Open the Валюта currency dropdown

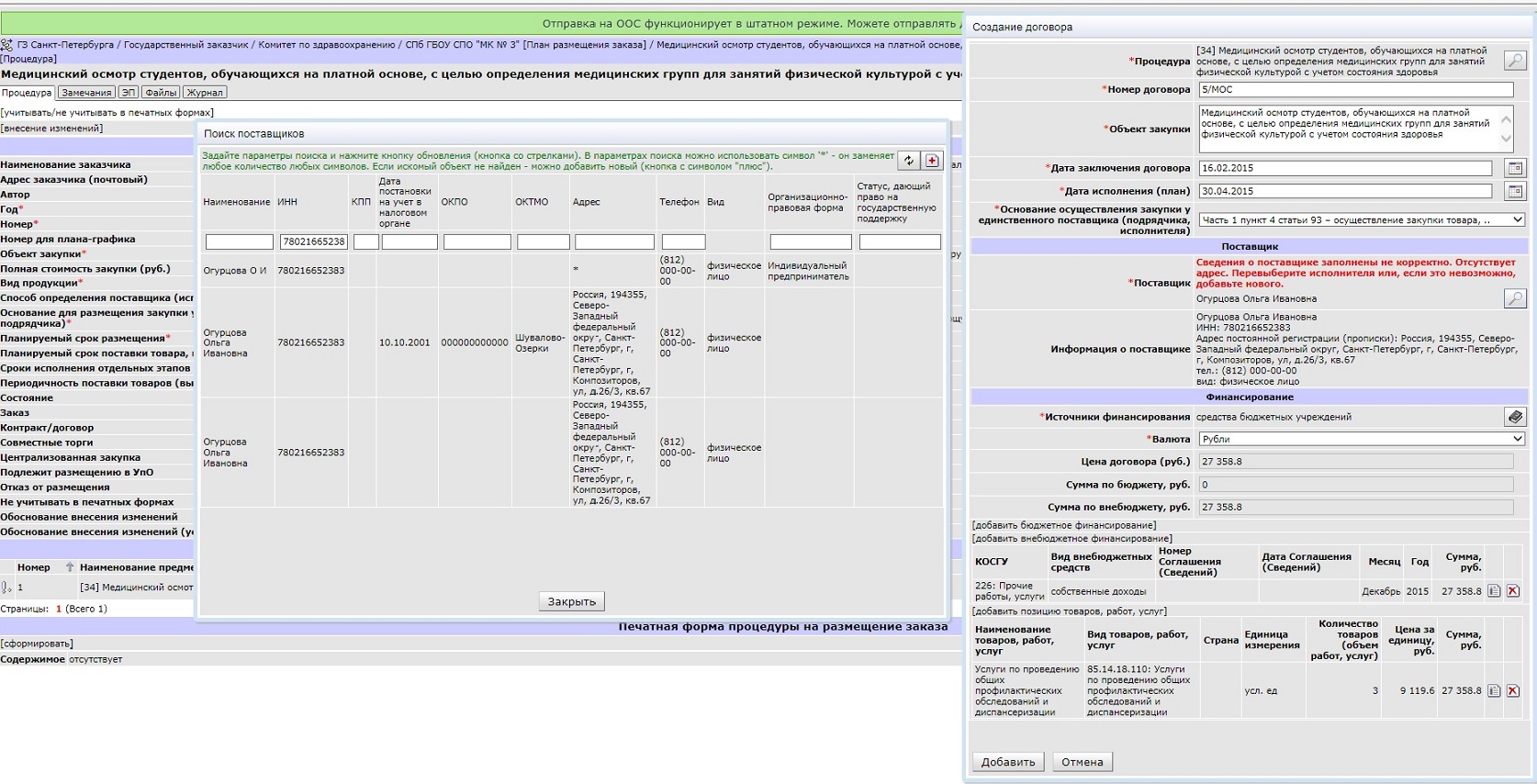click(1362, 439)
